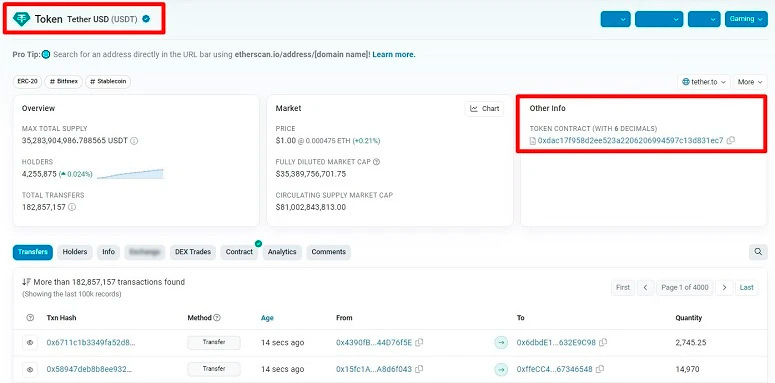Open the DEX Trades tab
This screenshot has width=775, height=383.
tap(193, 252)
